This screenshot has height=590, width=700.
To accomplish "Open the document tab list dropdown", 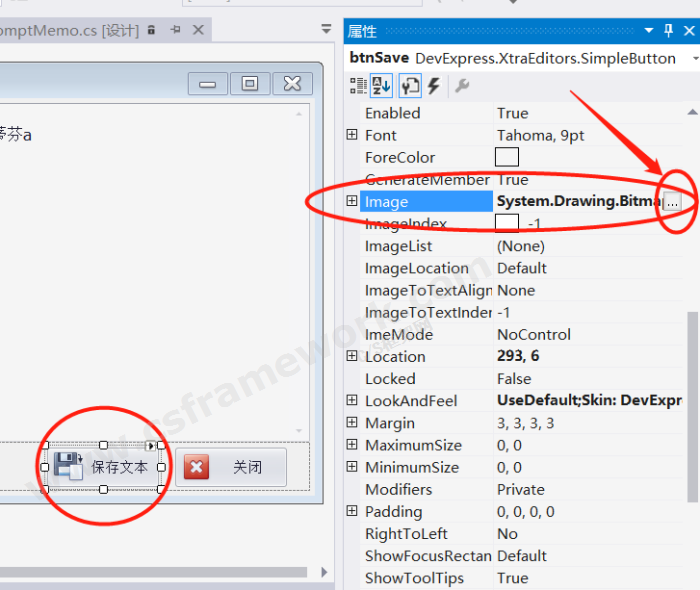I will [326, 31].
